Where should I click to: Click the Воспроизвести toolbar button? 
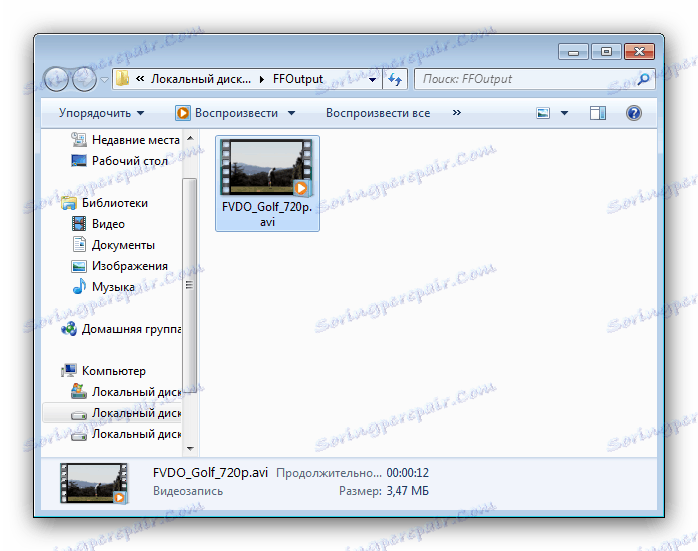click(x=227, y=113)
